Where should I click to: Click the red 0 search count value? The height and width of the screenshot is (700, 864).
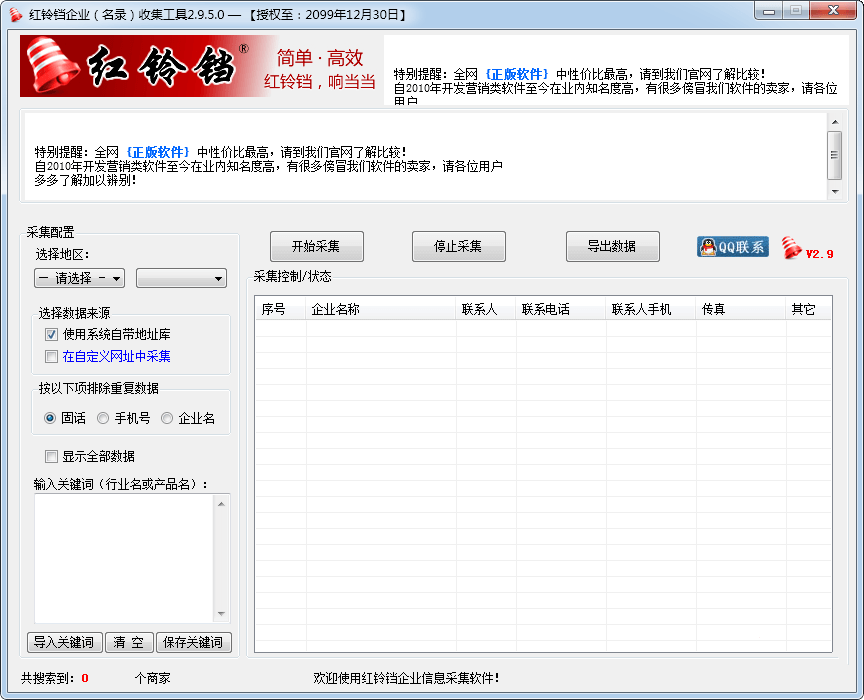tap(85, 679)
